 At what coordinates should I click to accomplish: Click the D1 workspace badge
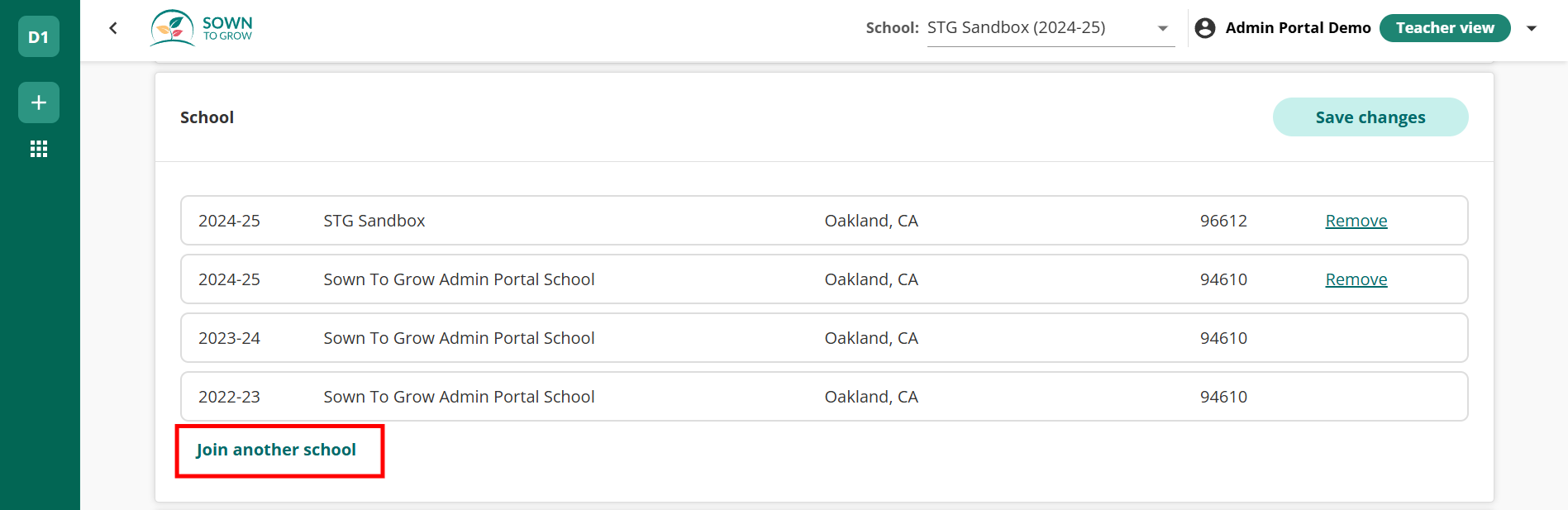(x=39, y=36)
